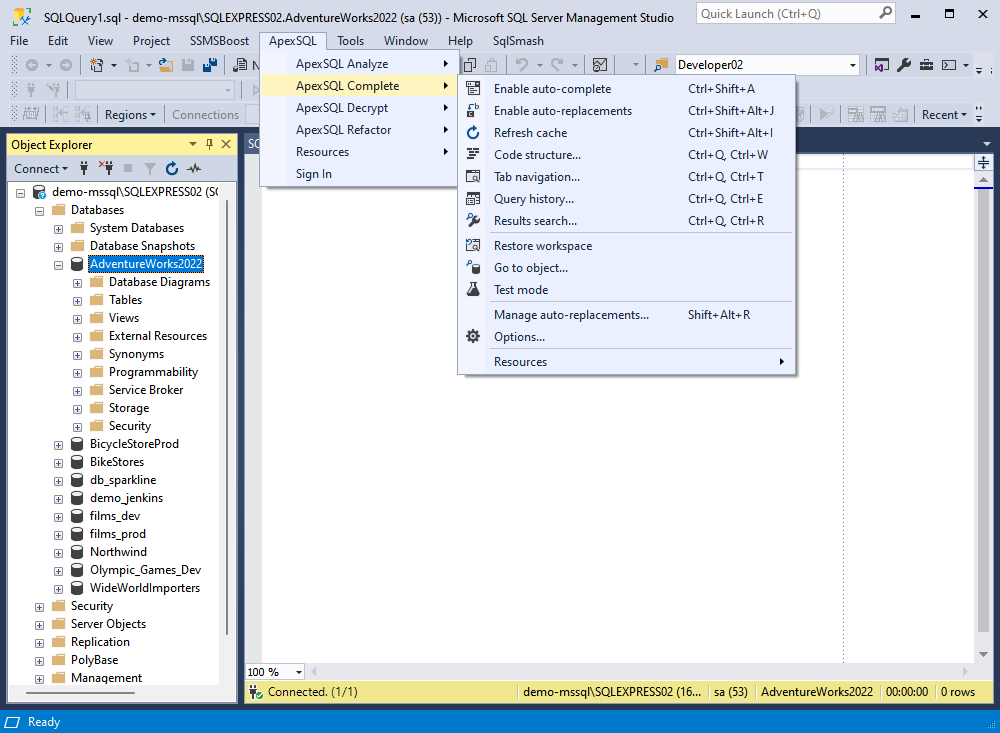Open the Recent dropdown

coord(944,115)
